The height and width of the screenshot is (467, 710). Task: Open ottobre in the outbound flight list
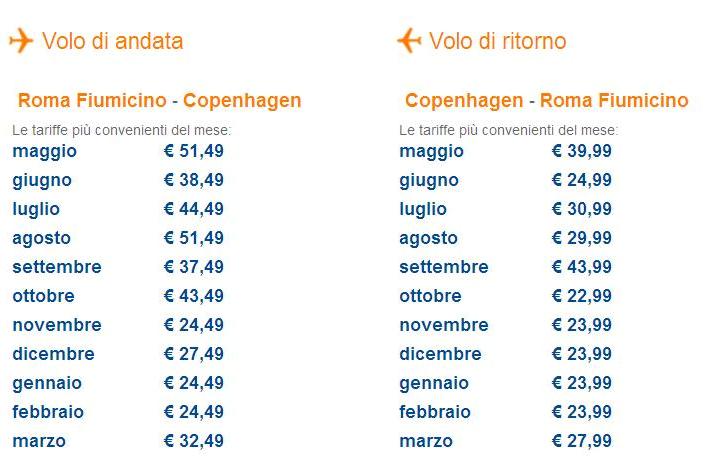click(x=44, y=296)
